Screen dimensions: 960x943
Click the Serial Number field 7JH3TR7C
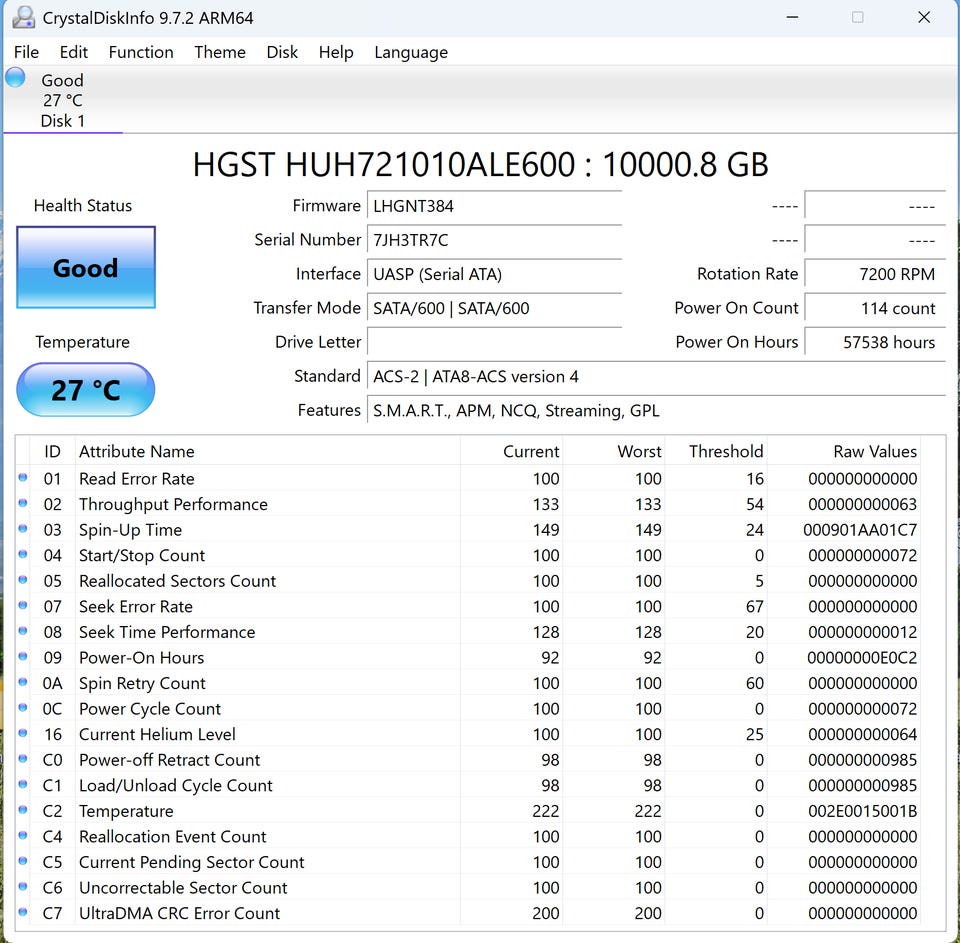[x=494, y=240]
